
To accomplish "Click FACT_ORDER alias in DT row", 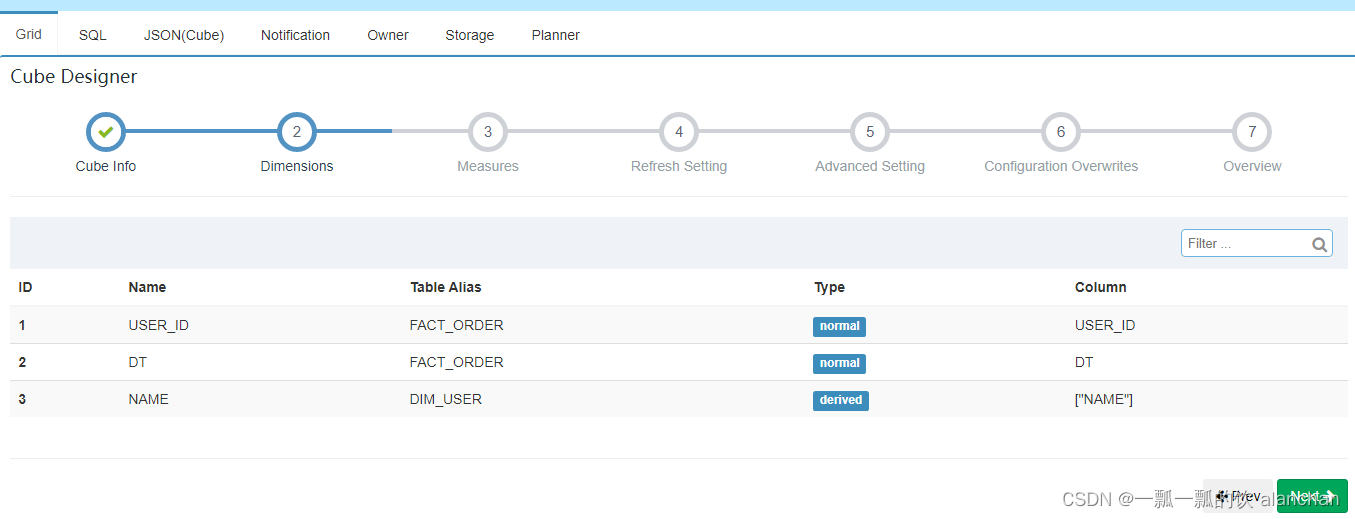I will click(x=457, y=362).
